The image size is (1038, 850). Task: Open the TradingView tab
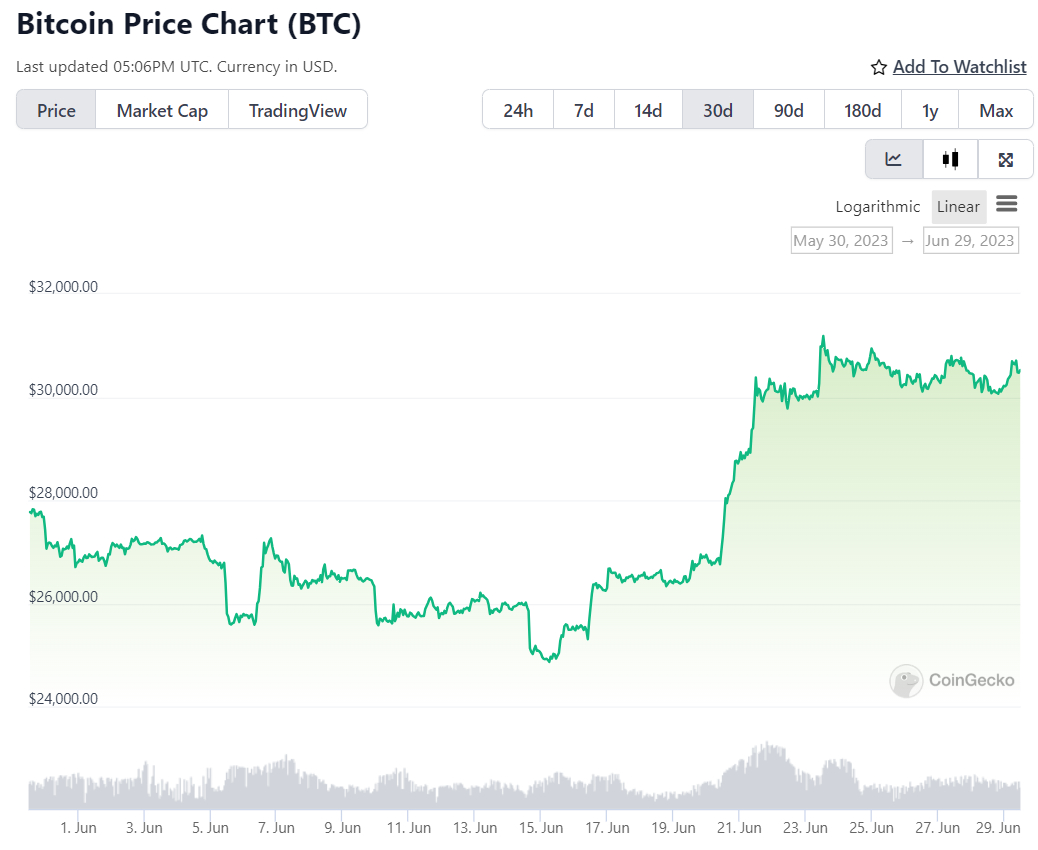[x=298, y=110]
